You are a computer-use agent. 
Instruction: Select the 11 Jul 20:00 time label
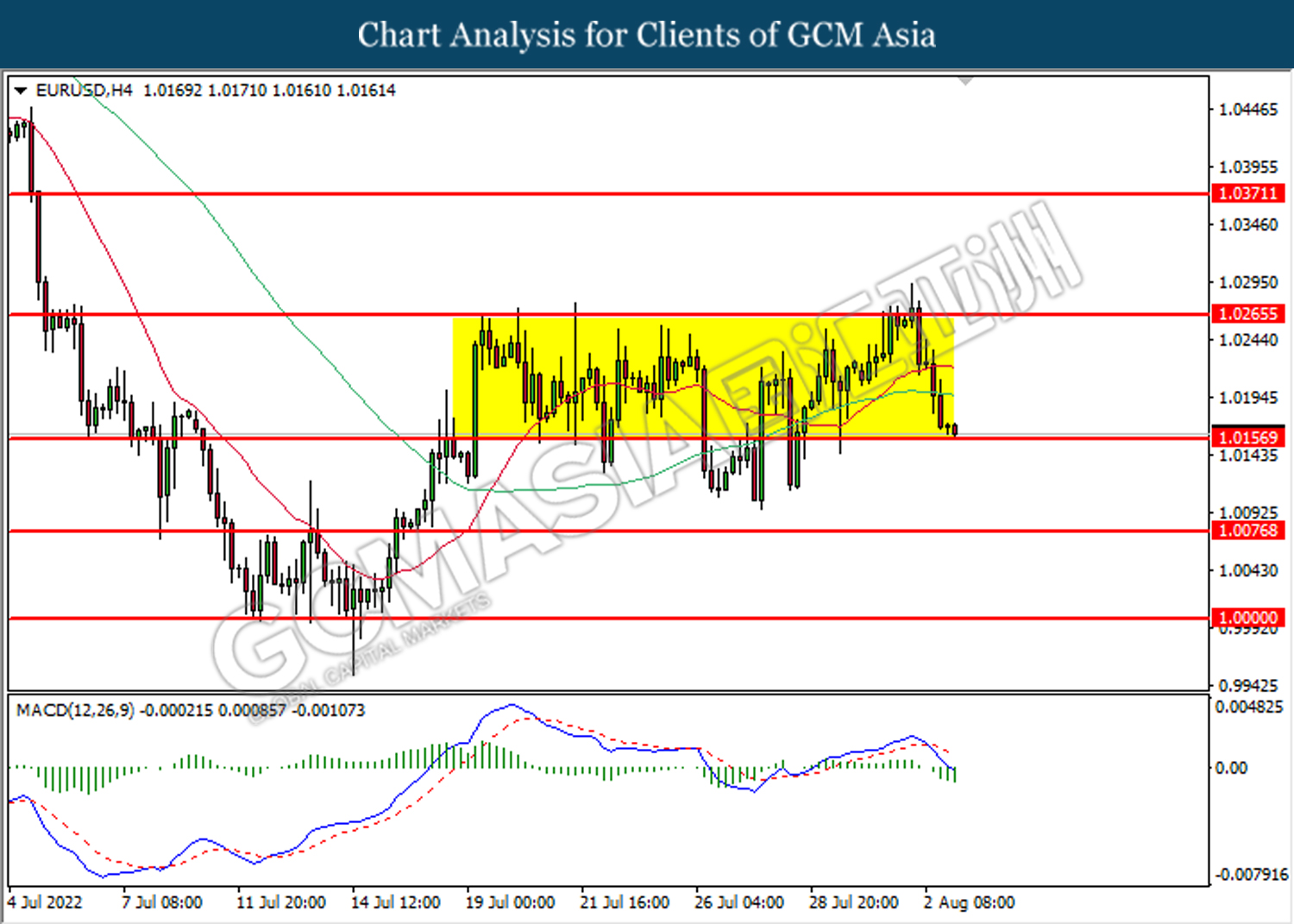(281, 902)
